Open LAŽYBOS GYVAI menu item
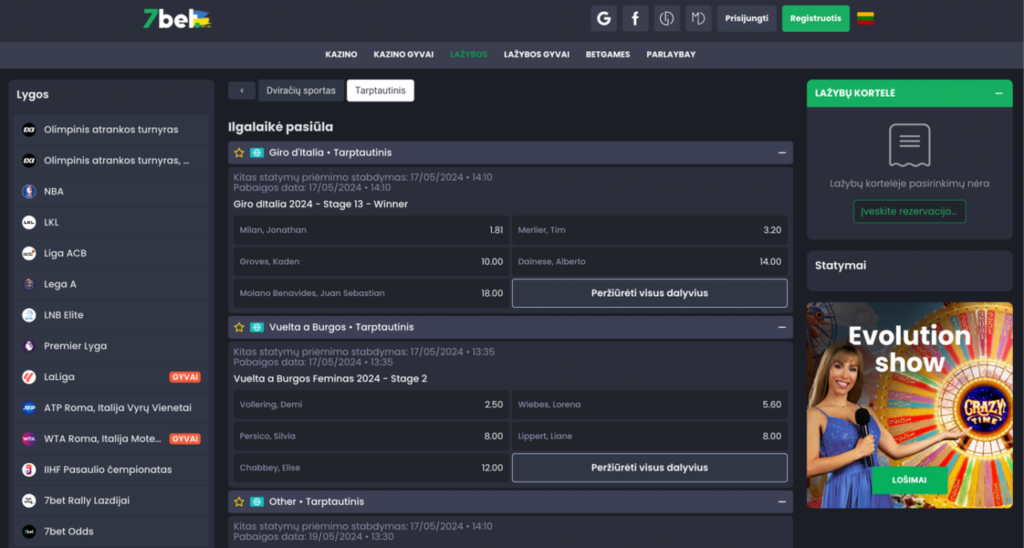1024x548 pixels. 536,55
